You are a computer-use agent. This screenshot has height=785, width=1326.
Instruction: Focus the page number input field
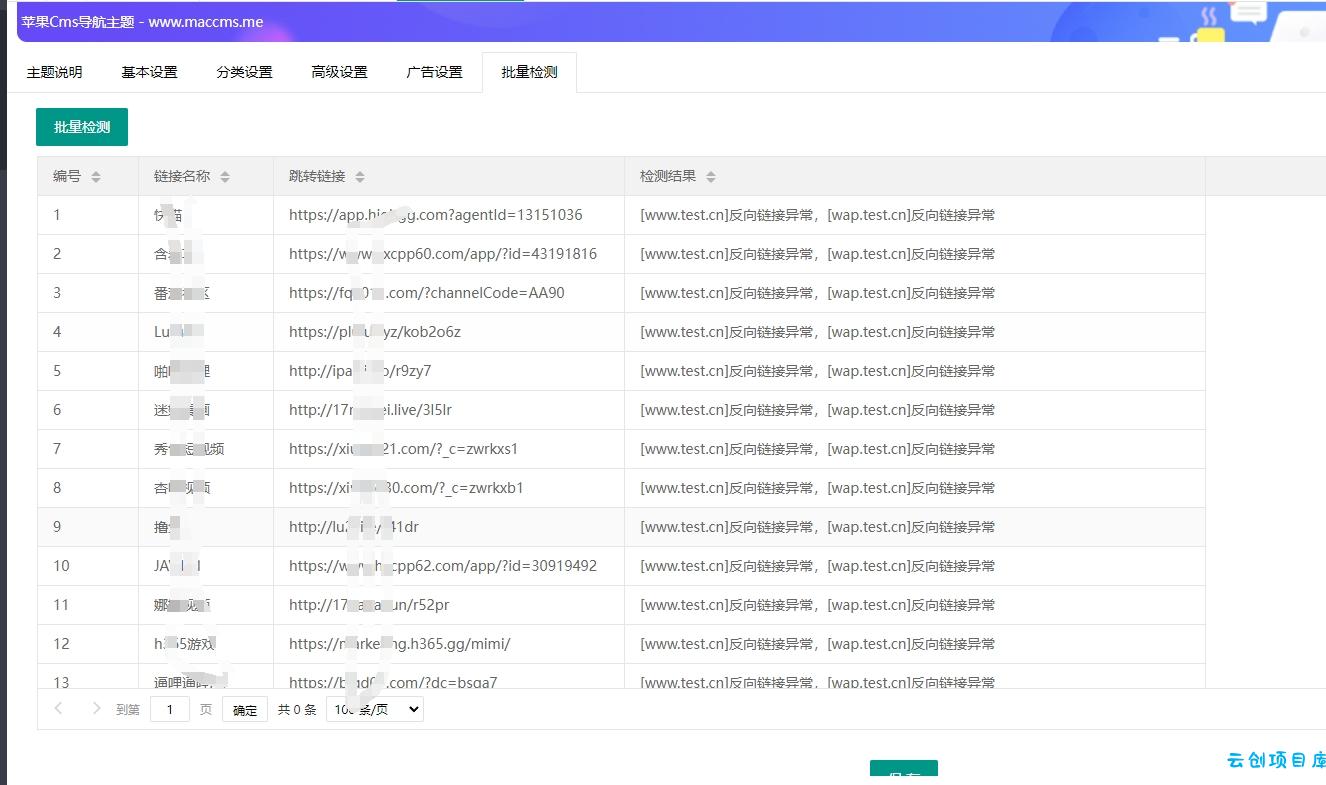(170, 710)
